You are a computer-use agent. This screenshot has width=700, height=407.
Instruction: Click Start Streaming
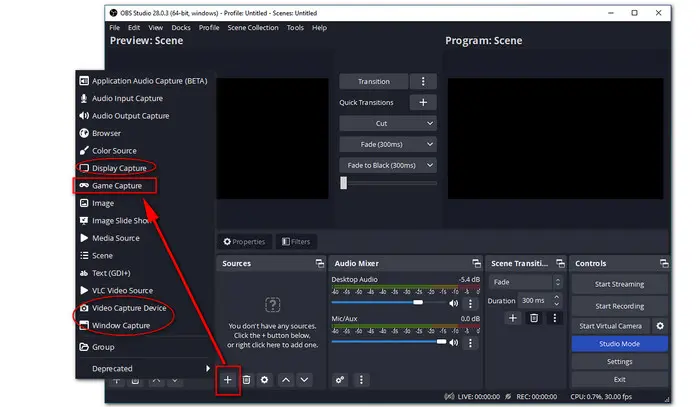coord(619,284)
